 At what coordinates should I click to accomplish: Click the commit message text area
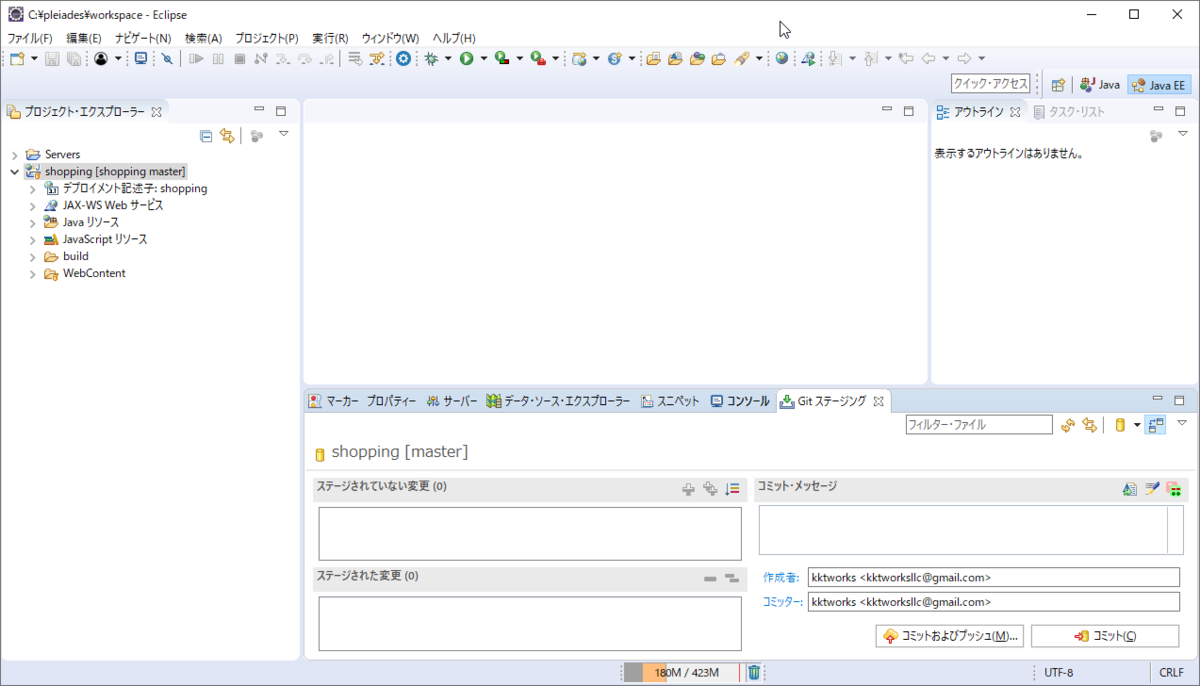pyautogui.click(x=963, y=530)
